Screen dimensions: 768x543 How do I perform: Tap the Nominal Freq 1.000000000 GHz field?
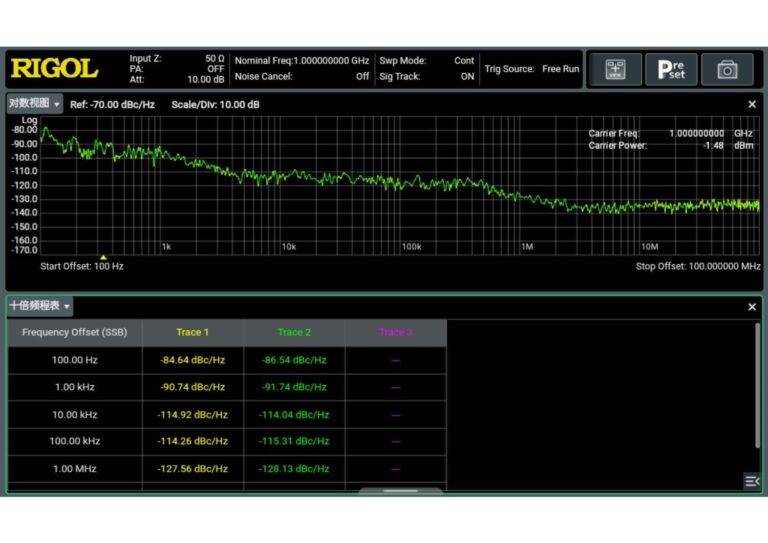coord(302,61)
